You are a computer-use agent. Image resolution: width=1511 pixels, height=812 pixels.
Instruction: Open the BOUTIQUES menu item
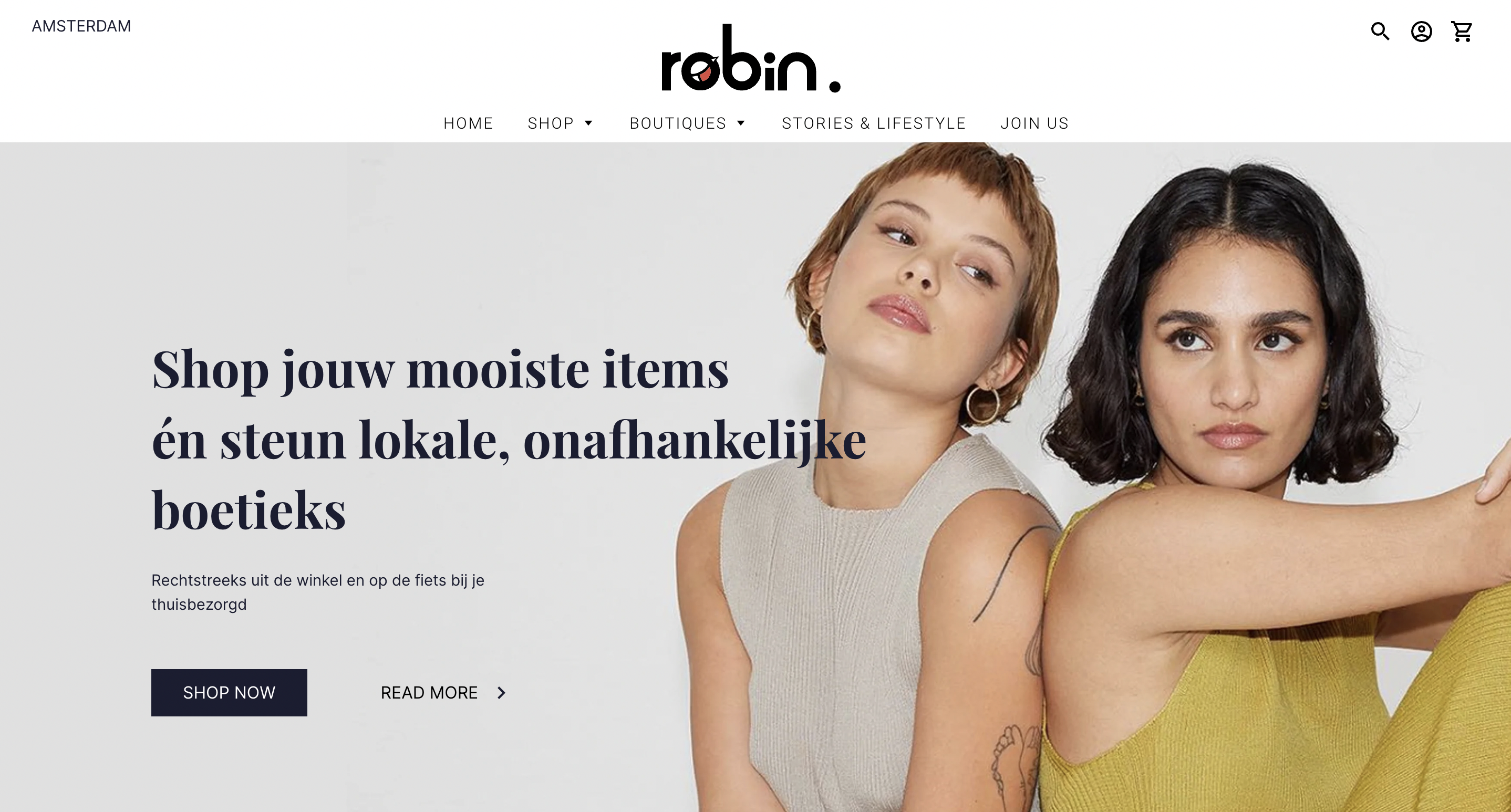point(678,123)
